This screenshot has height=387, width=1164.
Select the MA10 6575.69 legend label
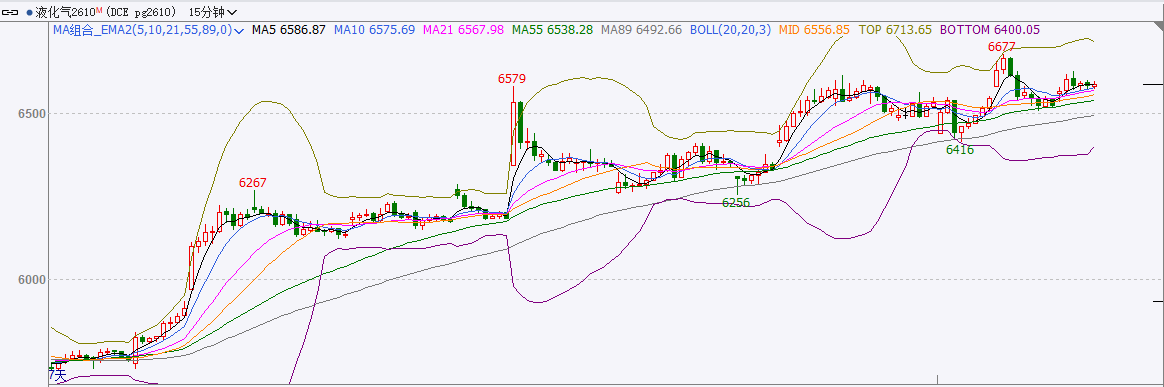(374, 30)
